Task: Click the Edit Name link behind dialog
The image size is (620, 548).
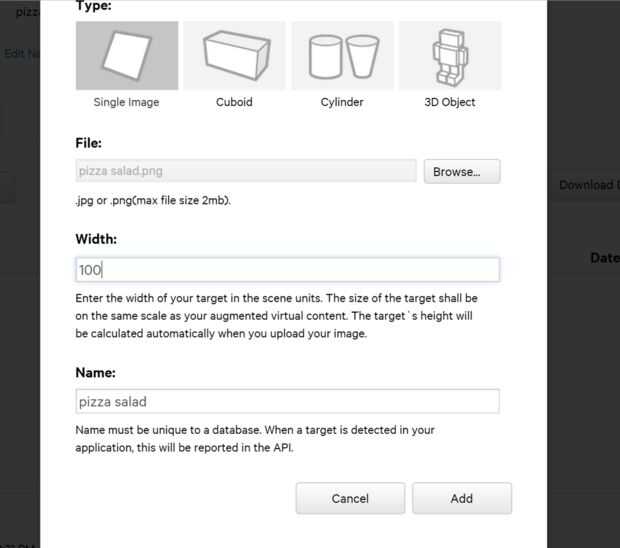Action: pyautogui.click(x=20, y=53)
